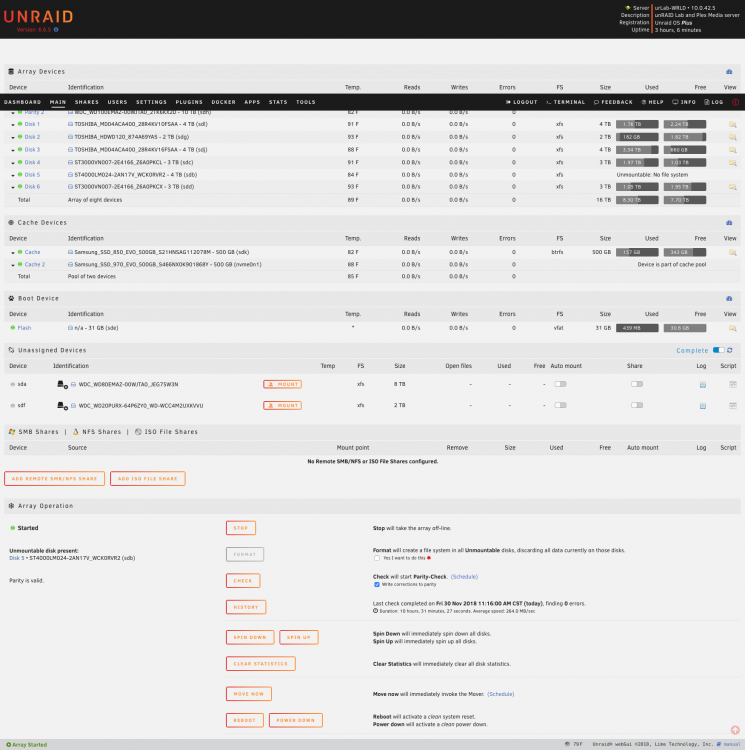745x750 pixels.
Task: Toggle the Complete view switch
Action: coord(718,350)
